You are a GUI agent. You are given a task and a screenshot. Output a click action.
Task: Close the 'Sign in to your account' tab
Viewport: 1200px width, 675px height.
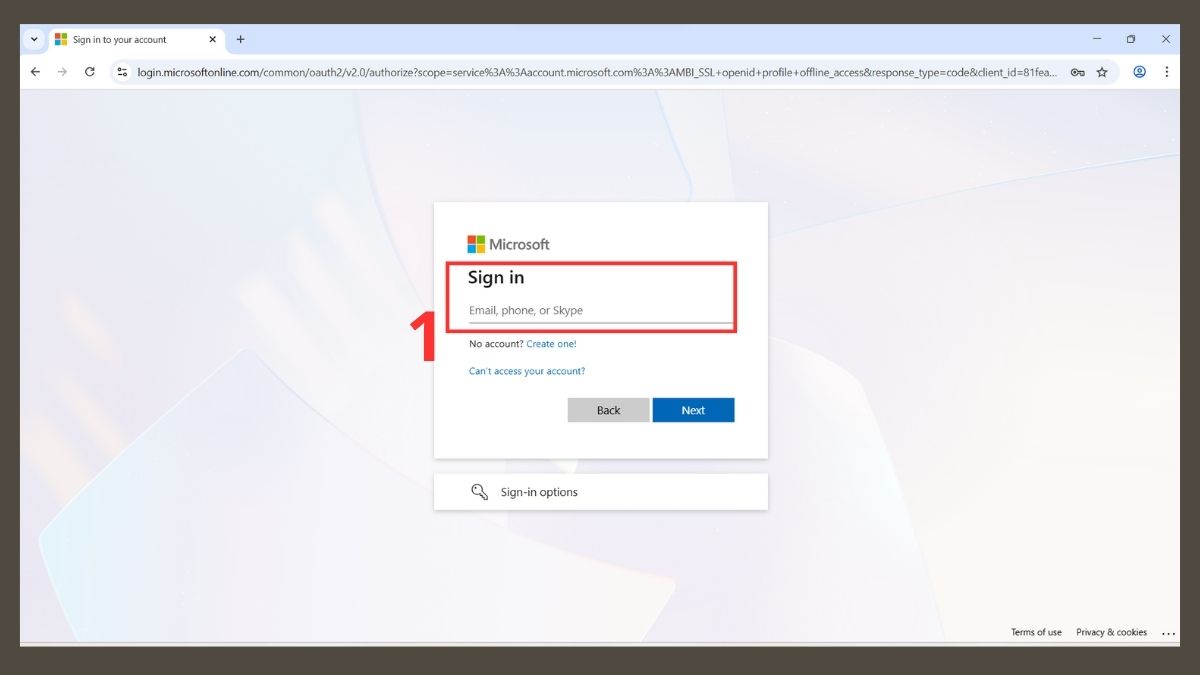pos(212,40)
